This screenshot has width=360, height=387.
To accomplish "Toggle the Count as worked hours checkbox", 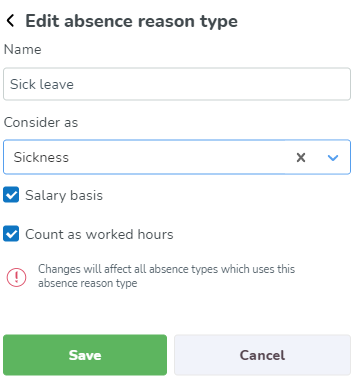I will pos(11,234).
